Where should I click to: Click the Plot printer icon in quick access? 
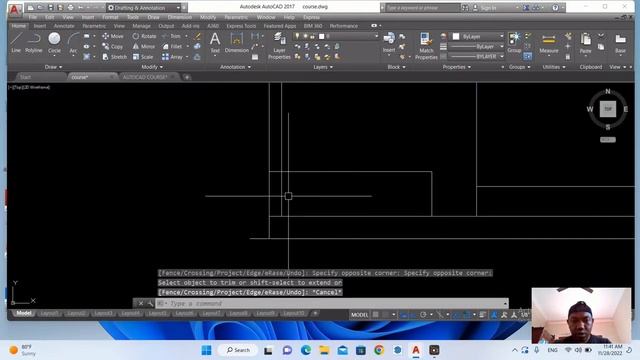(70, 8)
